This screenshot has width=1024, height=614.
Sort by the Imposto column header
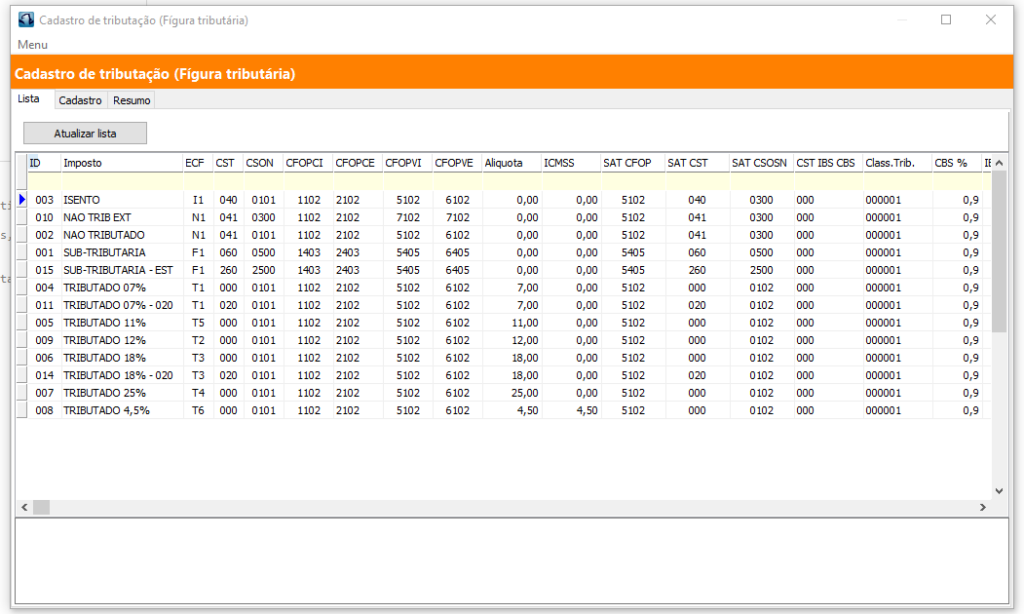tap(120, 163)
